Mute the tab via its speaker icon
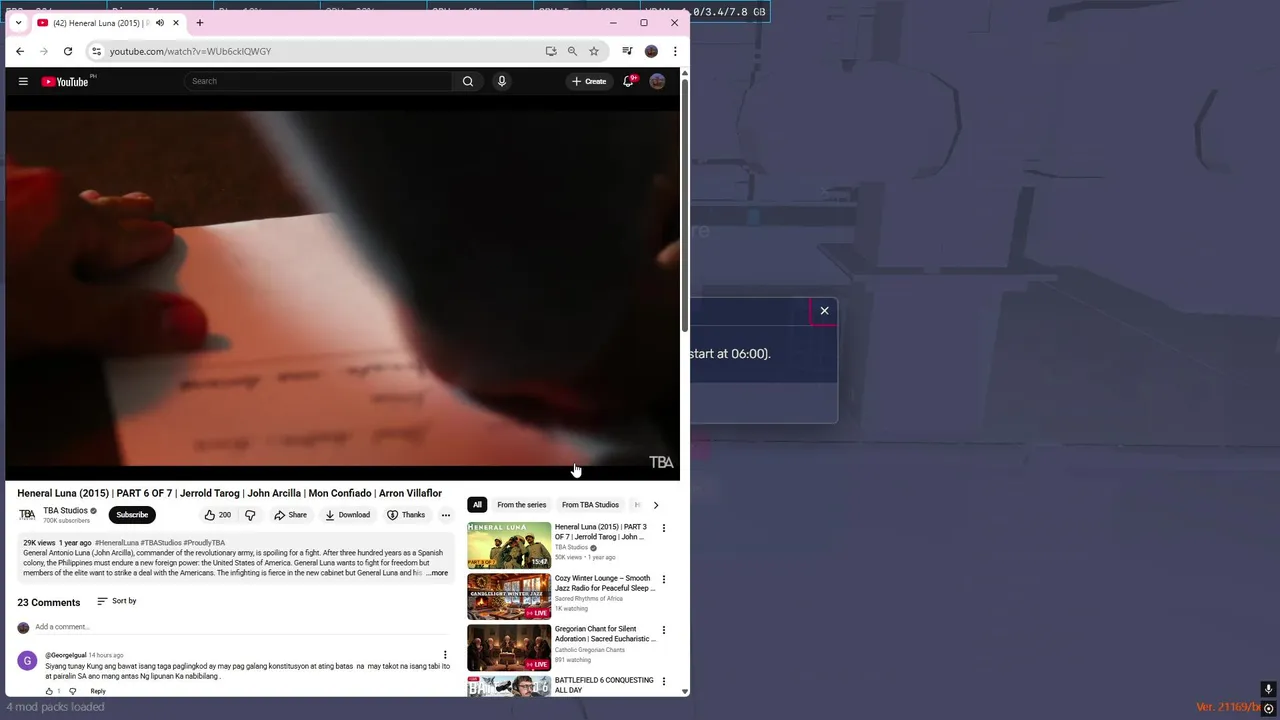Image resolution: width=1280 pixels, height=720 pixels. (159, 22)
